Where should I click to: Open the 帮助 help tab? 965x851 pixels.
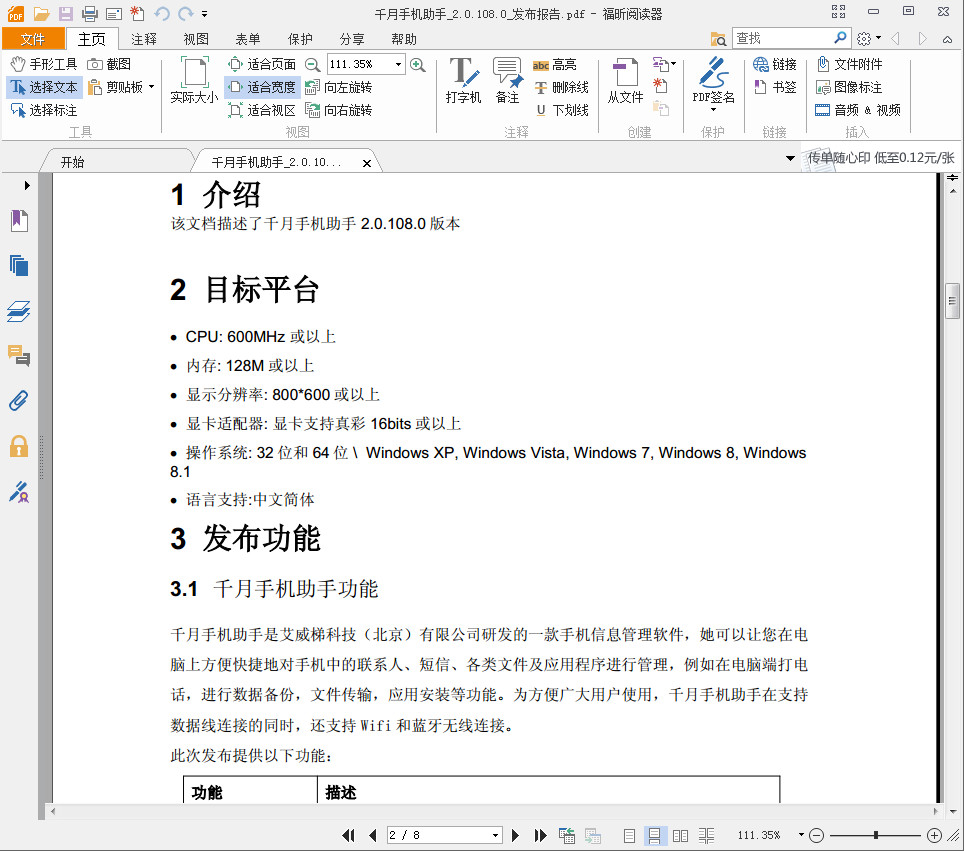coord(404,39)
